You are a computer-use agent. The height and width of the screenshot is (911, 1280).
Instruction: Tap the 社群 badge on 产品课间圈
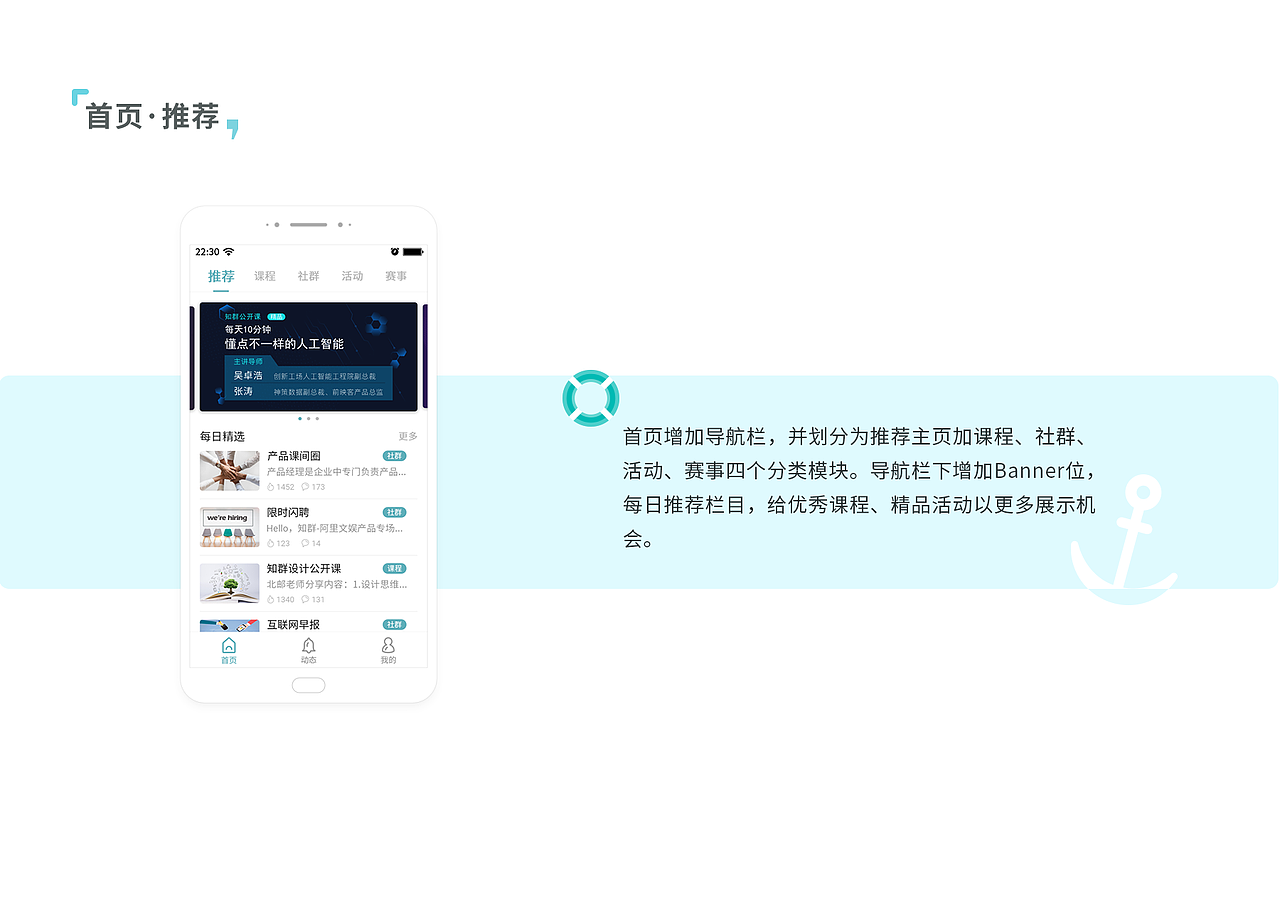pos(395,455)
